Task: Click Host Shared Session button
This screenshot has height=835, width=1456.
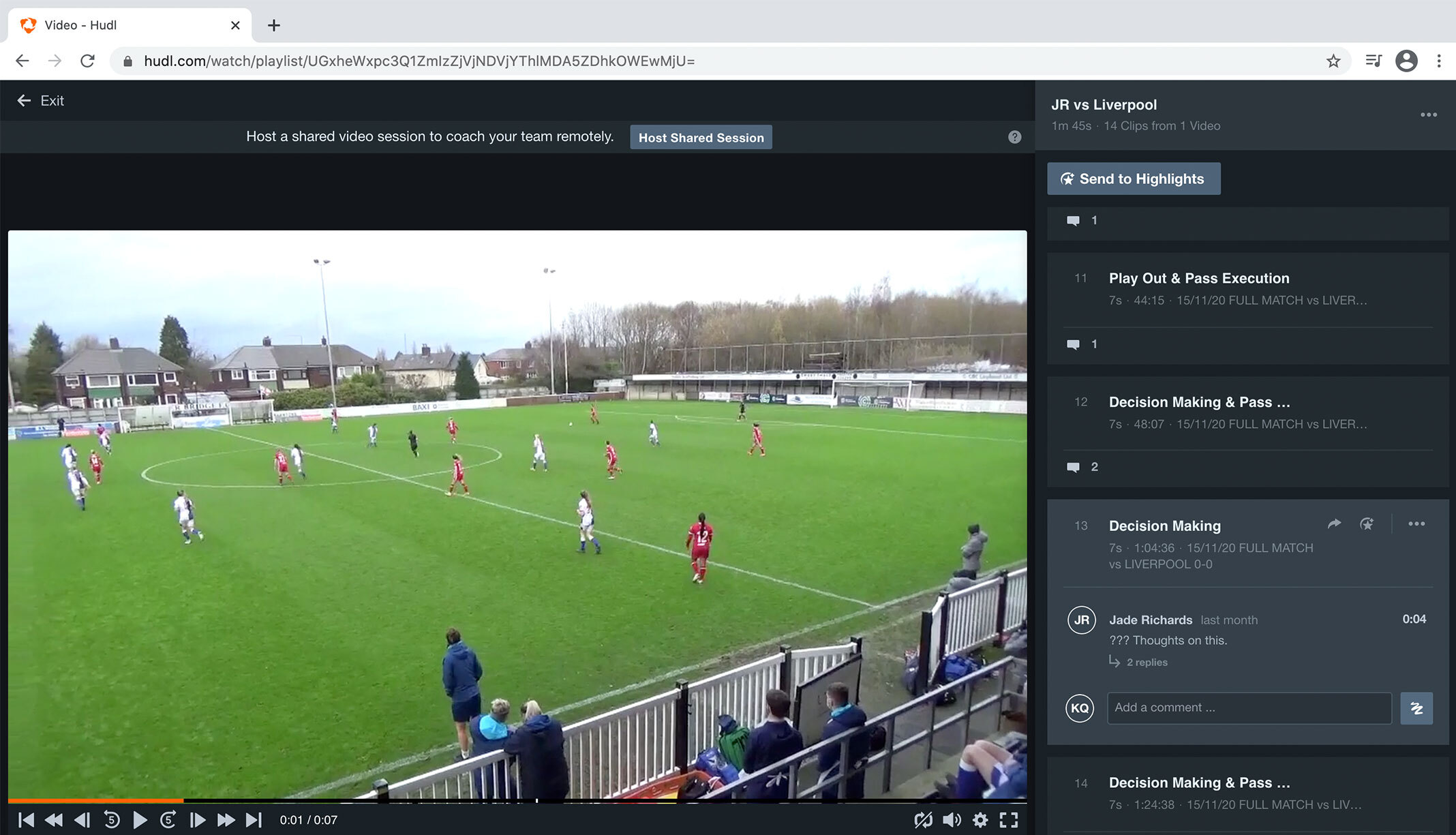Action: tap(701, 138)
